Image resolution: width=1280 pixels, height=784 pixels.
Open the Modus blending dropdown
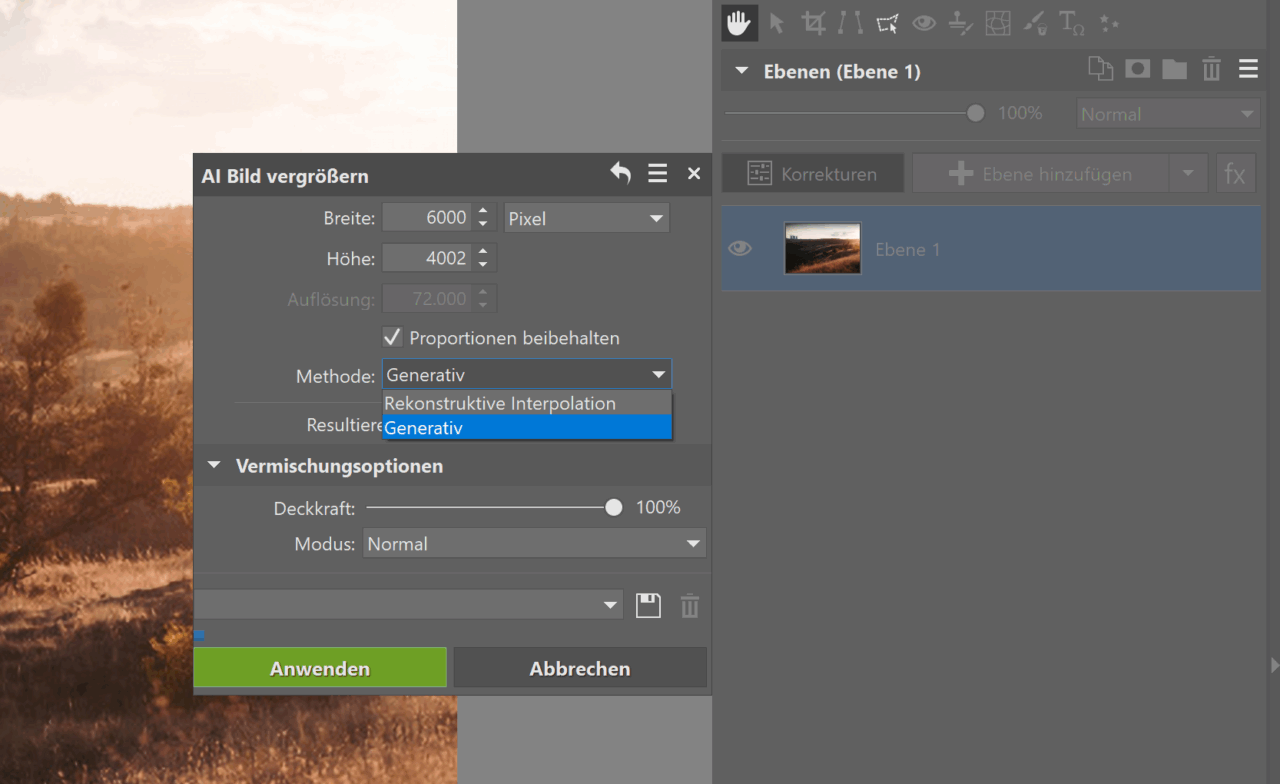click(534, 544)
